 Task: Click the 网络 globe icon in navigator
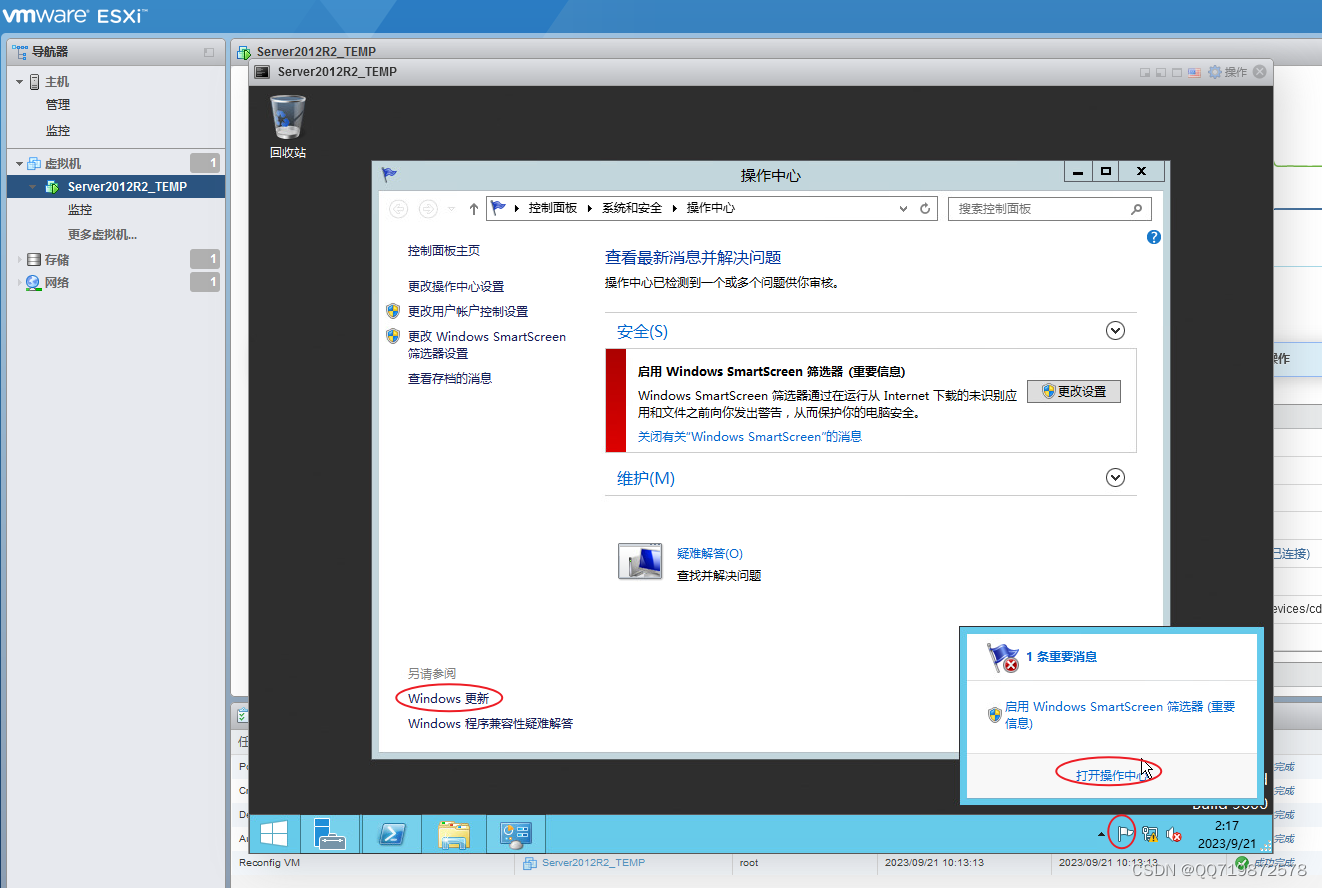[34, 283]
